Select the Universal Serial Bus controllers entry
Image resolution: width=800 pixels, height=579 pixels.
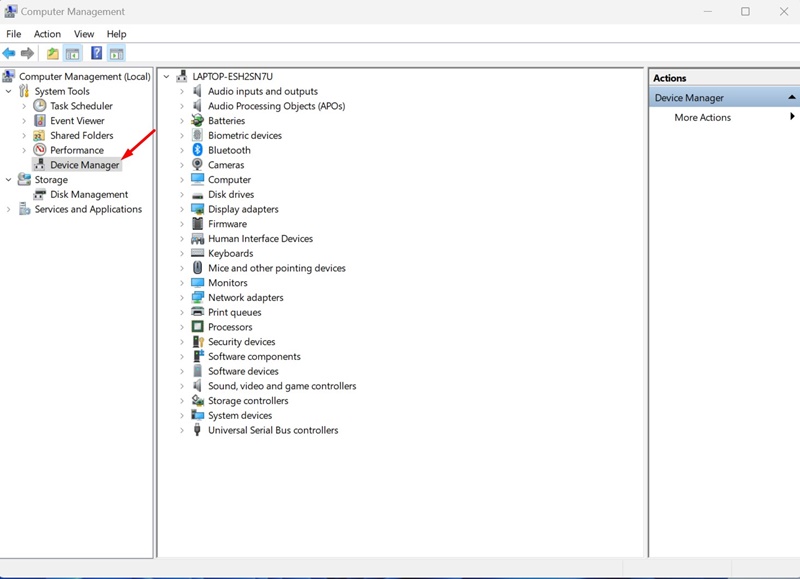pos(262,430)
